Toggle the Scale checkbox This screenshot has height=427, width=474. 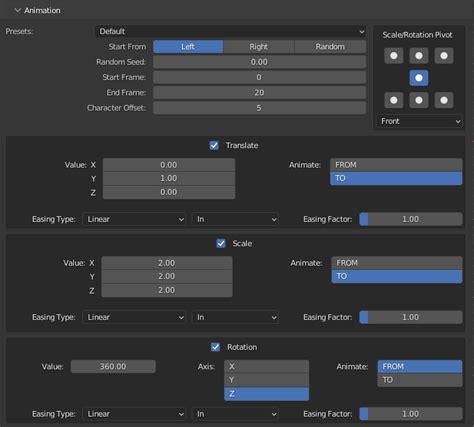coord(221,243)
